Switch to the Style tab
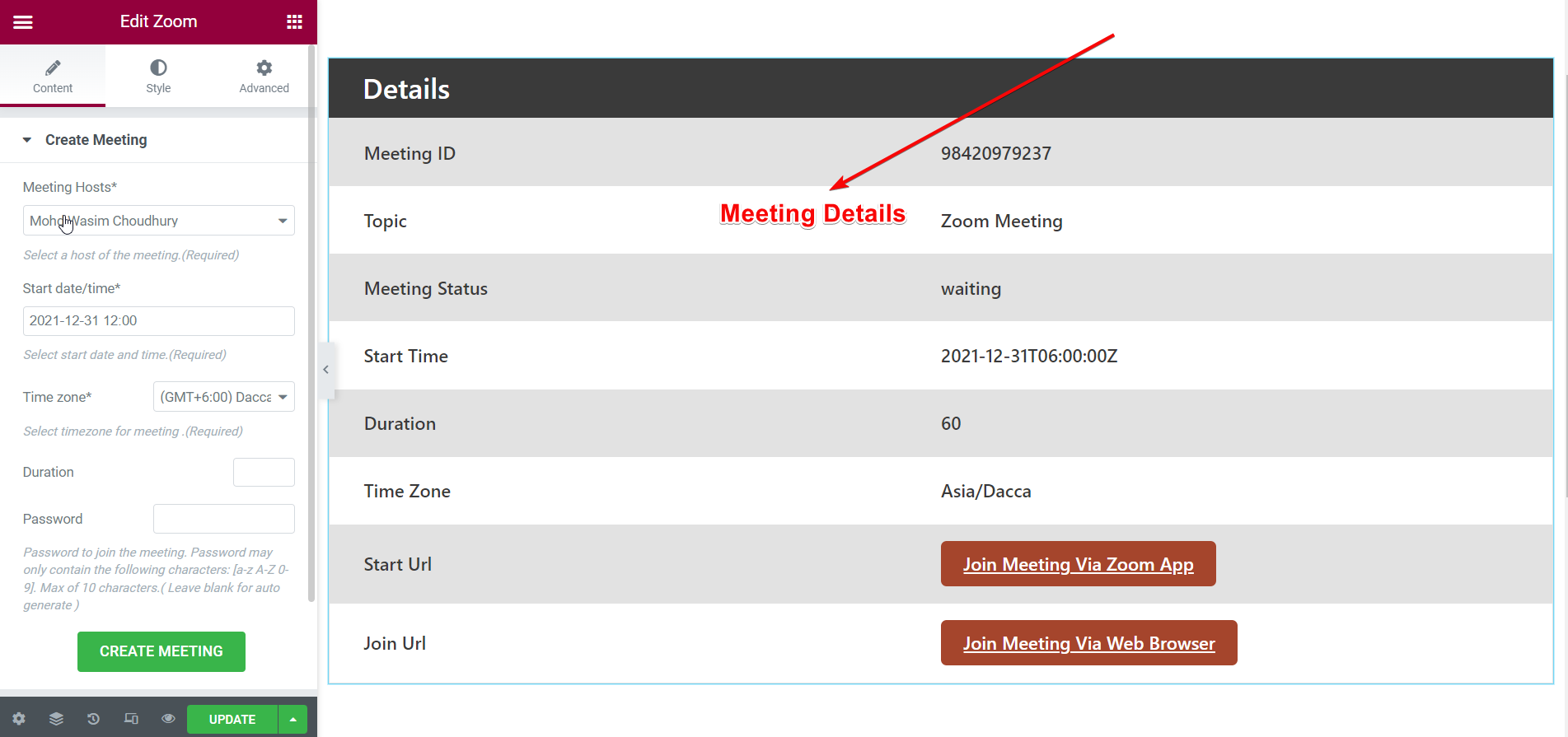Image resolution: width=1568 pixels, height=737 pixels. click(x=158, y=76)
